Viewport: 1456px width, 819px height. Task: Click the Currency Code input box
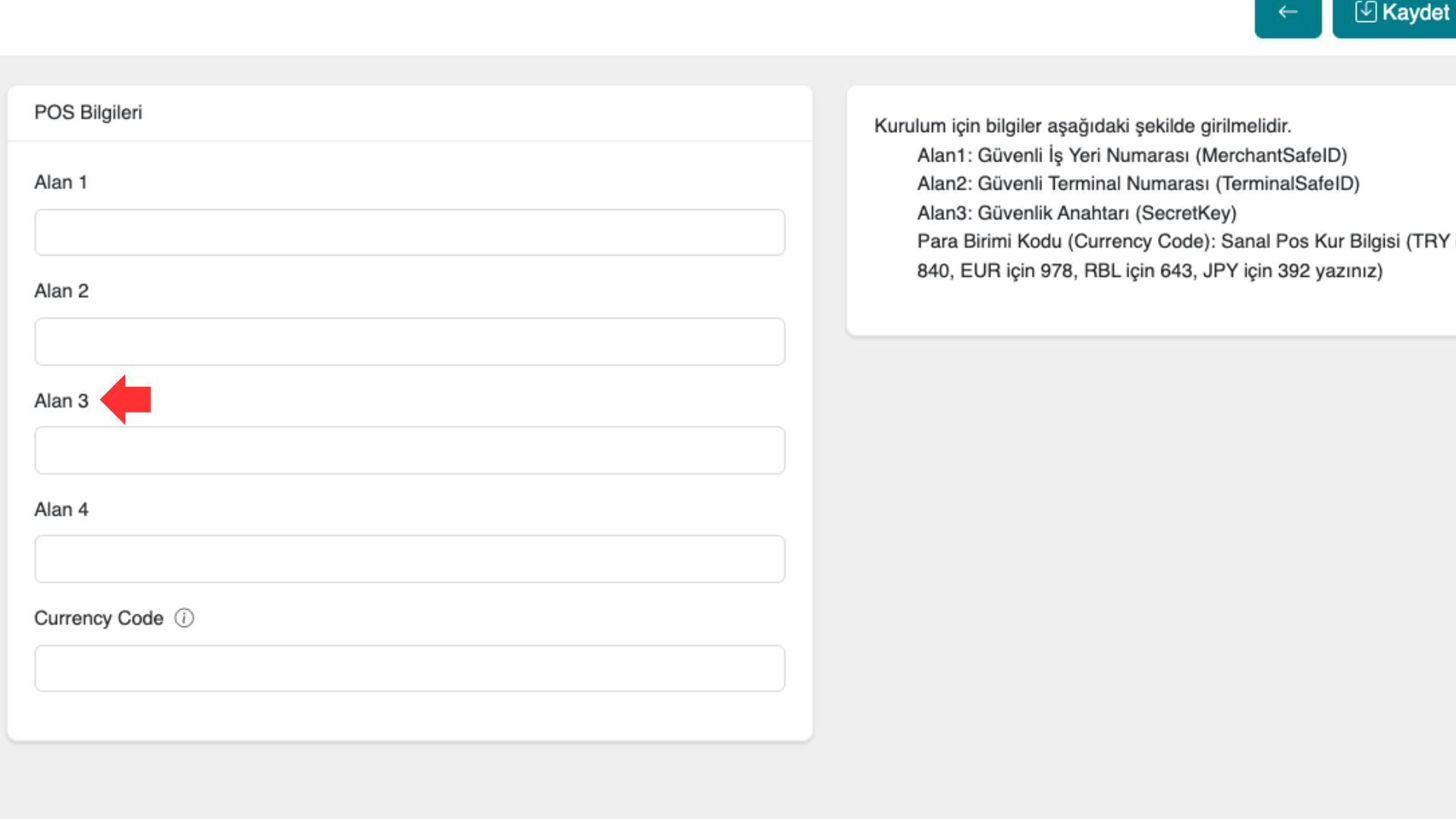pos(409,668)
